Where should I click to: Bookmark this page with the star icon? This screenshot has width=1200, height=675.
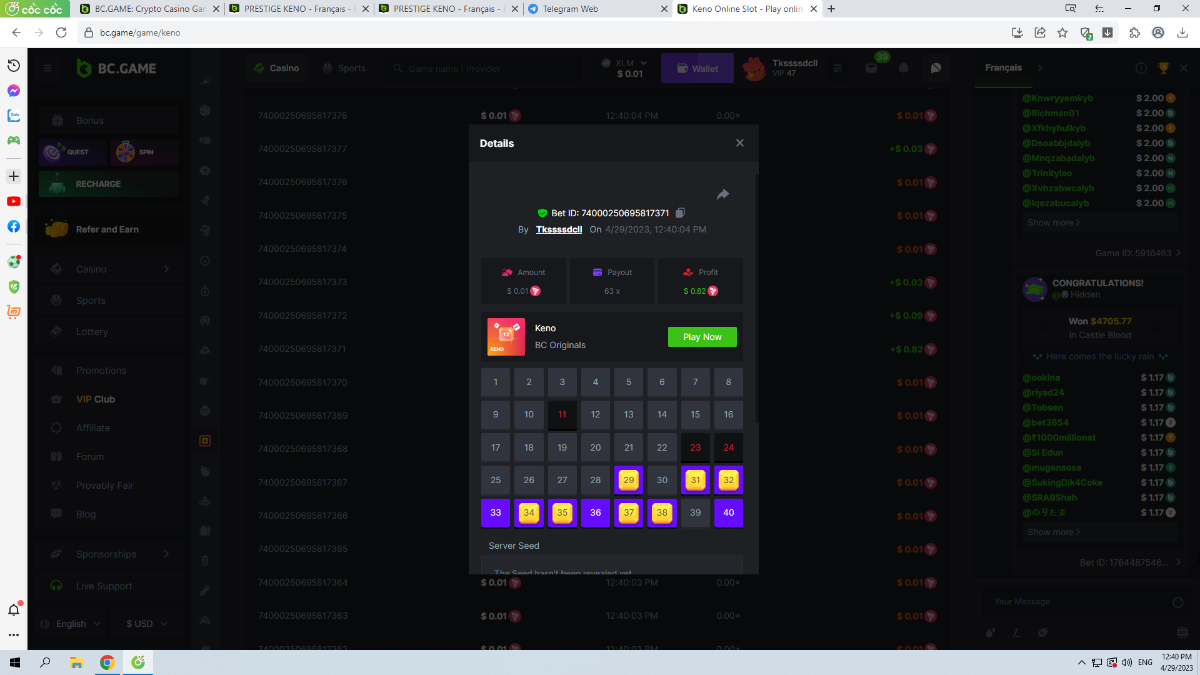pos(1063,32)
